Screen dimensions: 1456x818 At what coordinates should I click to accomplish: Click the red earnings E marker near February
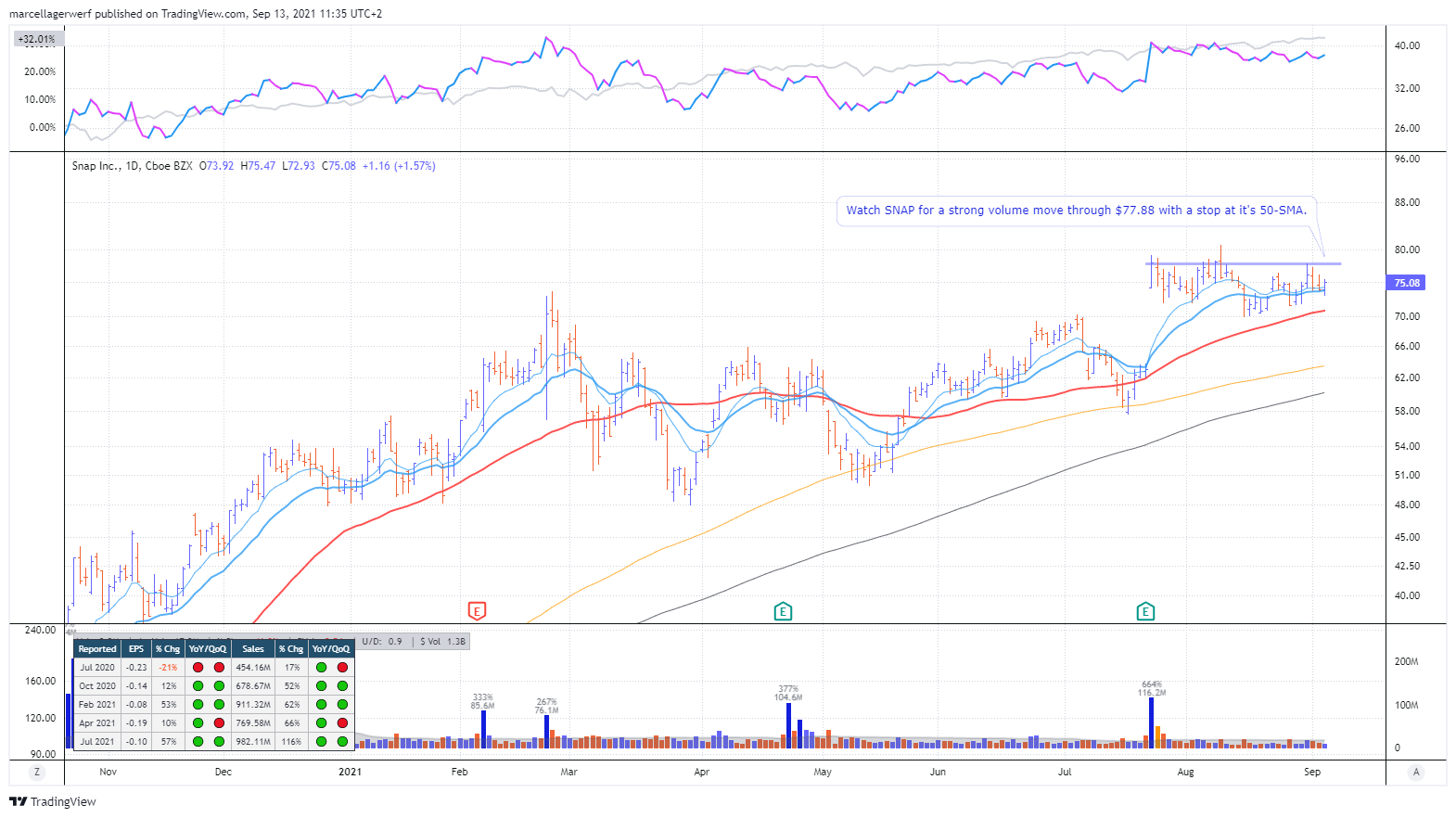point(477,611)
